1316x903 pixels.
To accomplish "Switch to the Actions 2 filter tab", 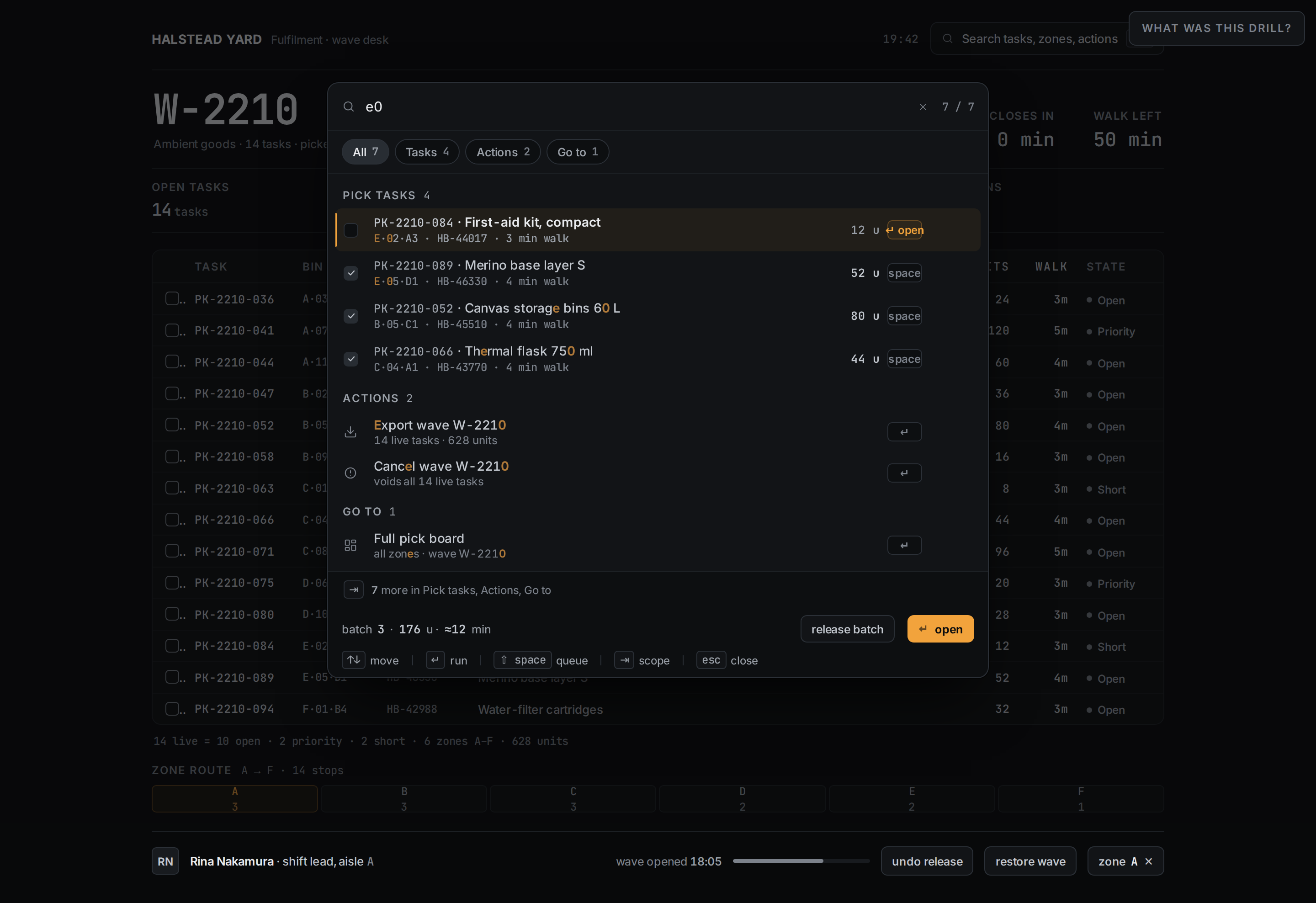I will [503, 152].
